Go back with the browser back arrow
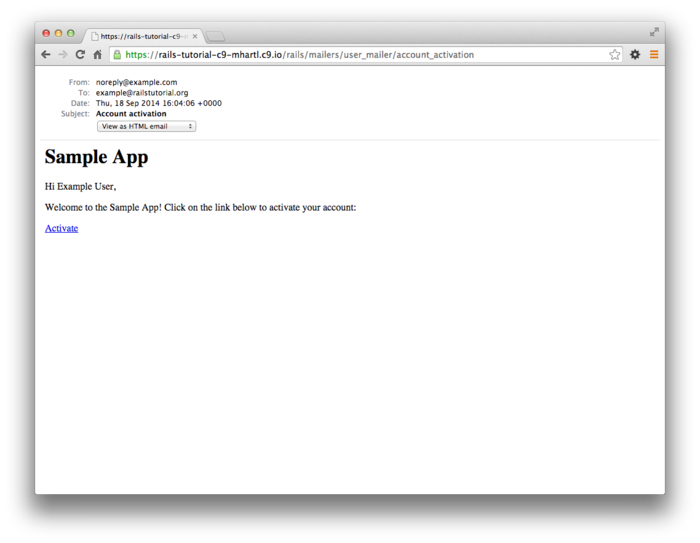The height and width of the screenshot is (543, 700). [46, 54]
